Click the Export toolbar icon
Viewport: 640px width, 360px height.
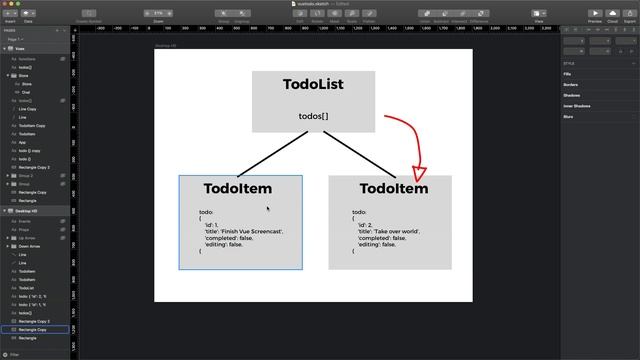pyautogui.click(x=630, y=13)
